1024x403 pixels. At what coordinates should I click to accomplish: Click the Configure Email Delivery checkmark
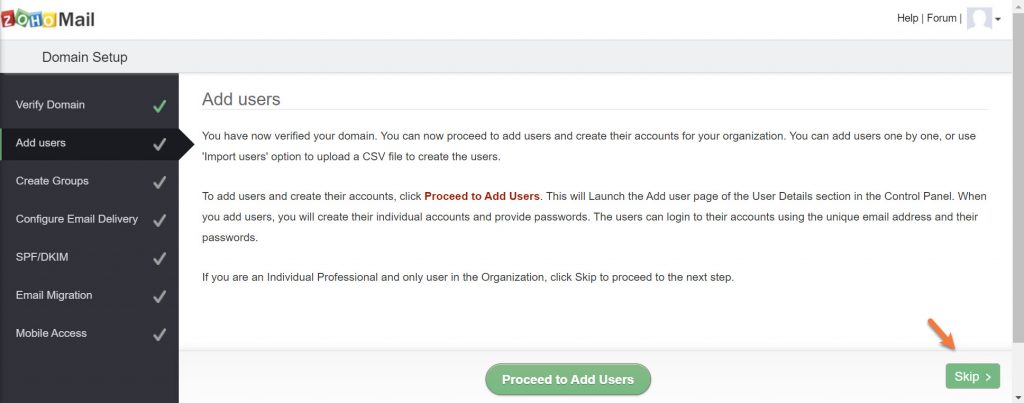[158, 220]
